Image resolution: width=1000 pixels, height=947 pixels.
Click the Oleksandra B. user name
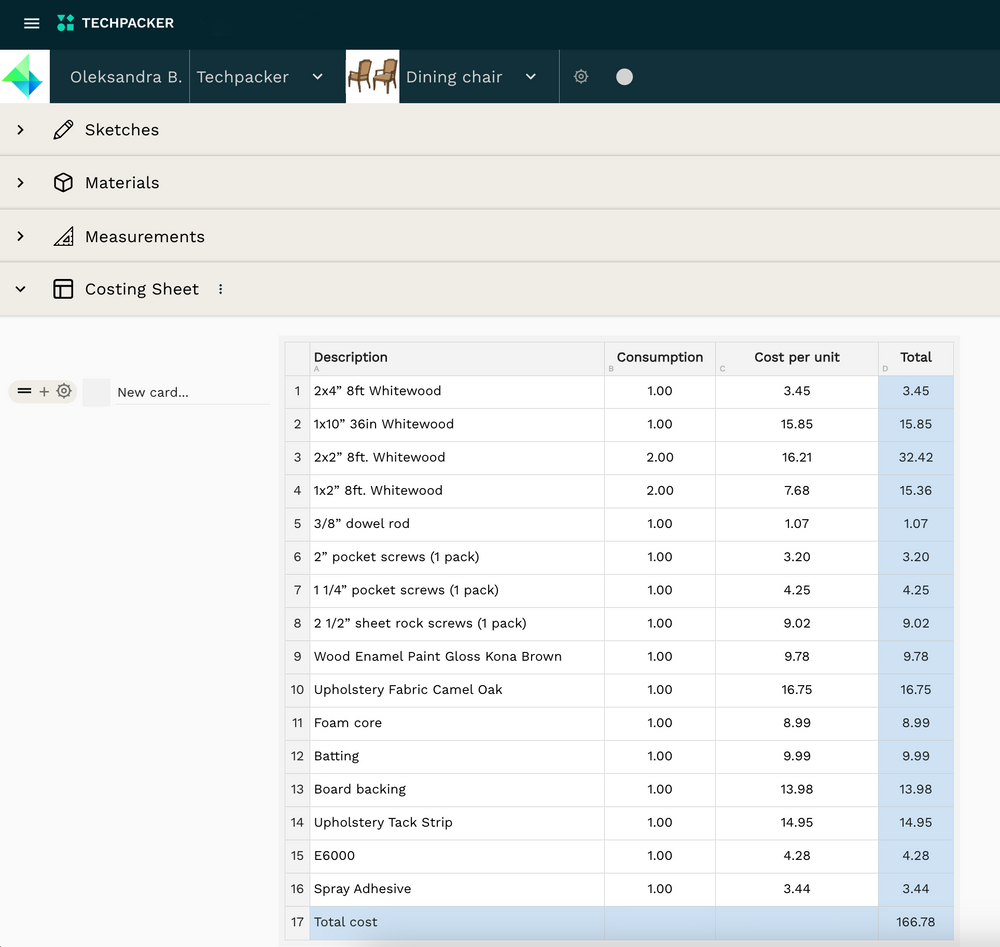click(125, 77)
